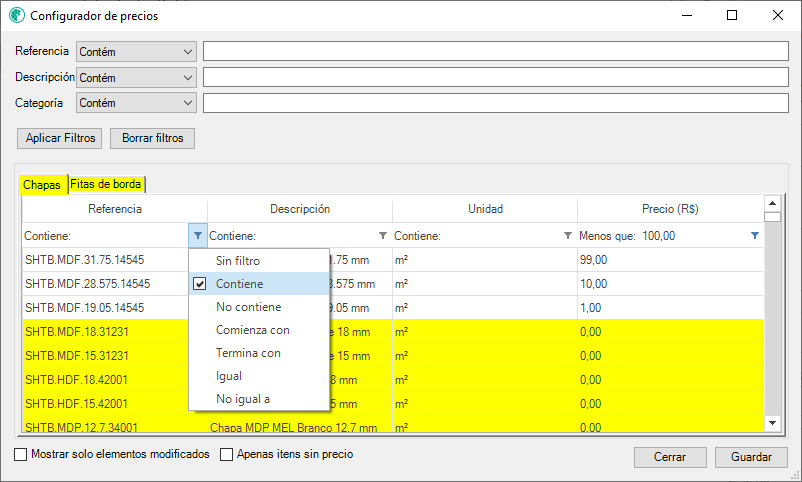Choose No contiene filter option
Screen dimensions: 802x482
point(259,307)
